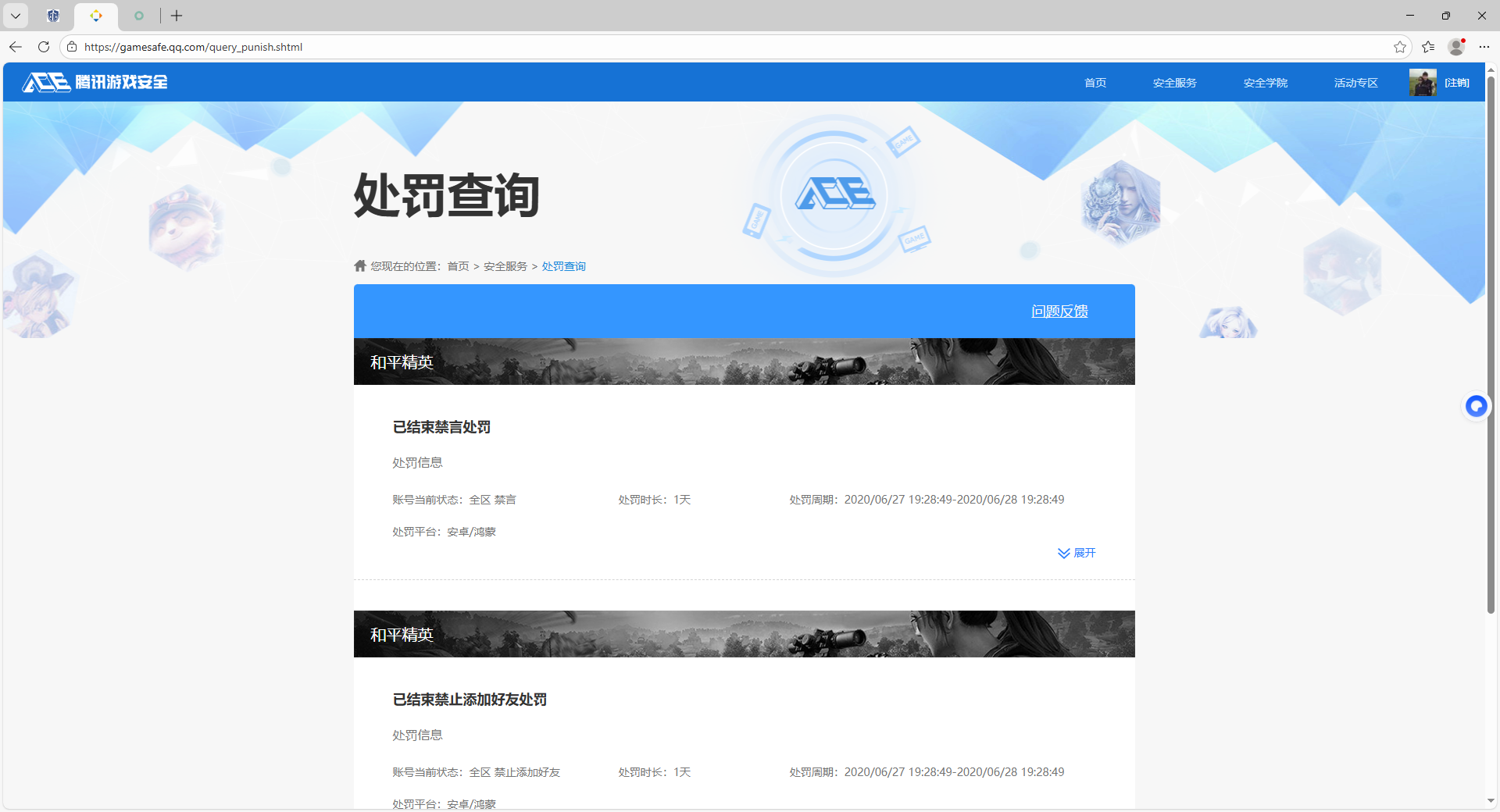The height and width of the screenshot is (812, 1500).
Task: Click the user avatar in the site navigation
Action: pyautogui.click(x=1423, y=82)
